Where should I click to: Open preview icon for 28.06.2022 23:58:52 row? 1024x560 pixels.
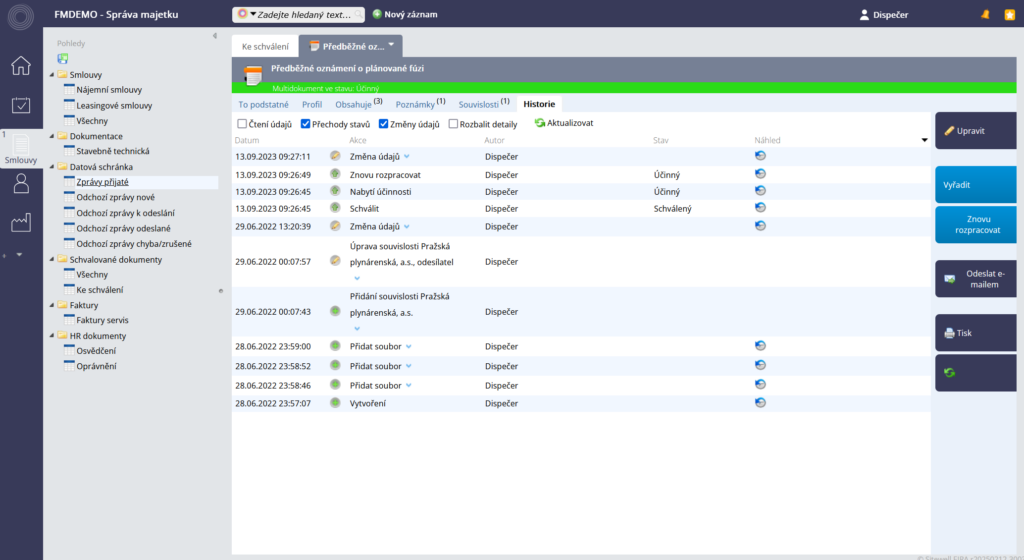point(760,366)
